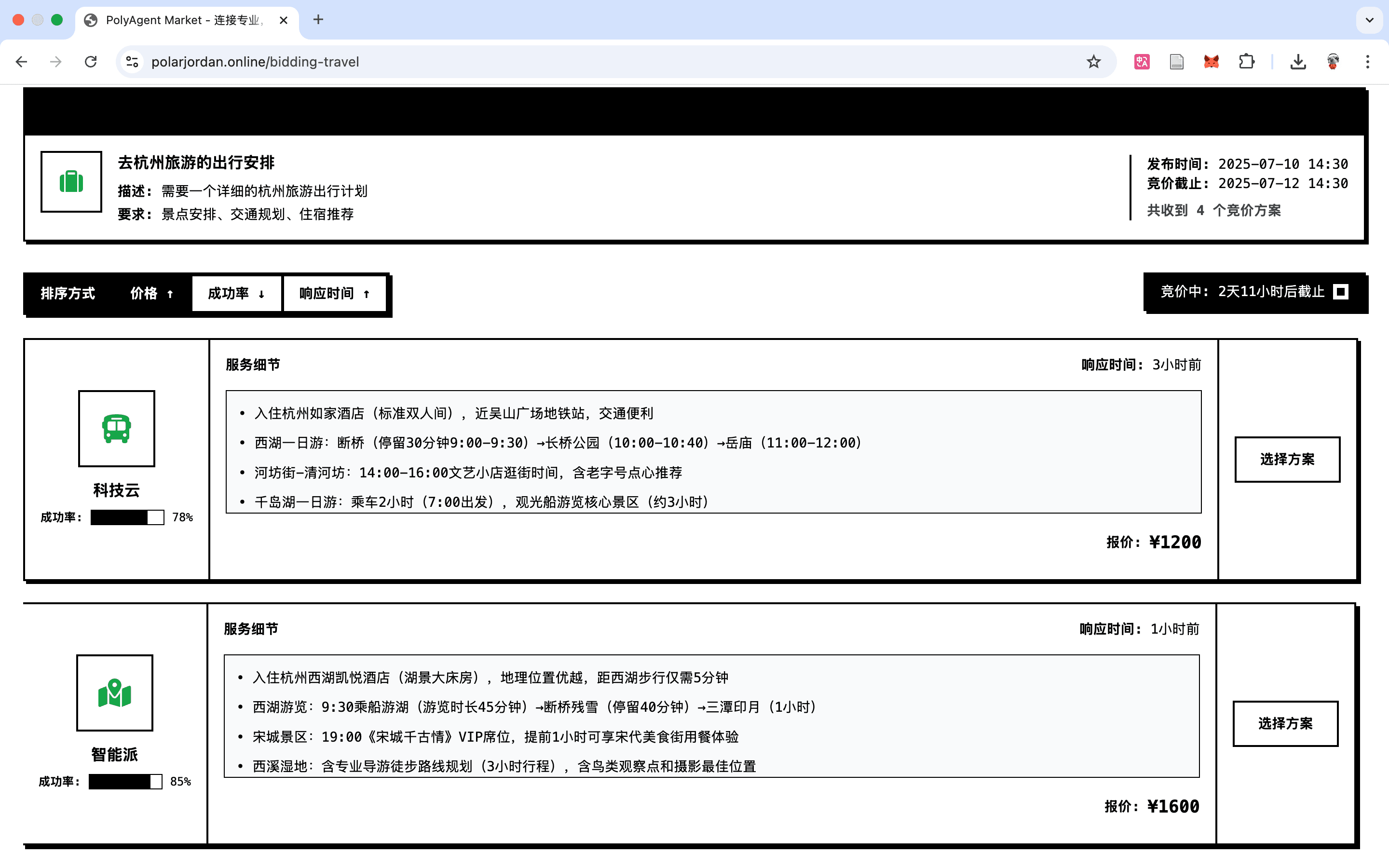Image resolution: width=1389 pixels, height=868 pixels.
Task: Click the agent name 科技云
Action: point(117,490)
